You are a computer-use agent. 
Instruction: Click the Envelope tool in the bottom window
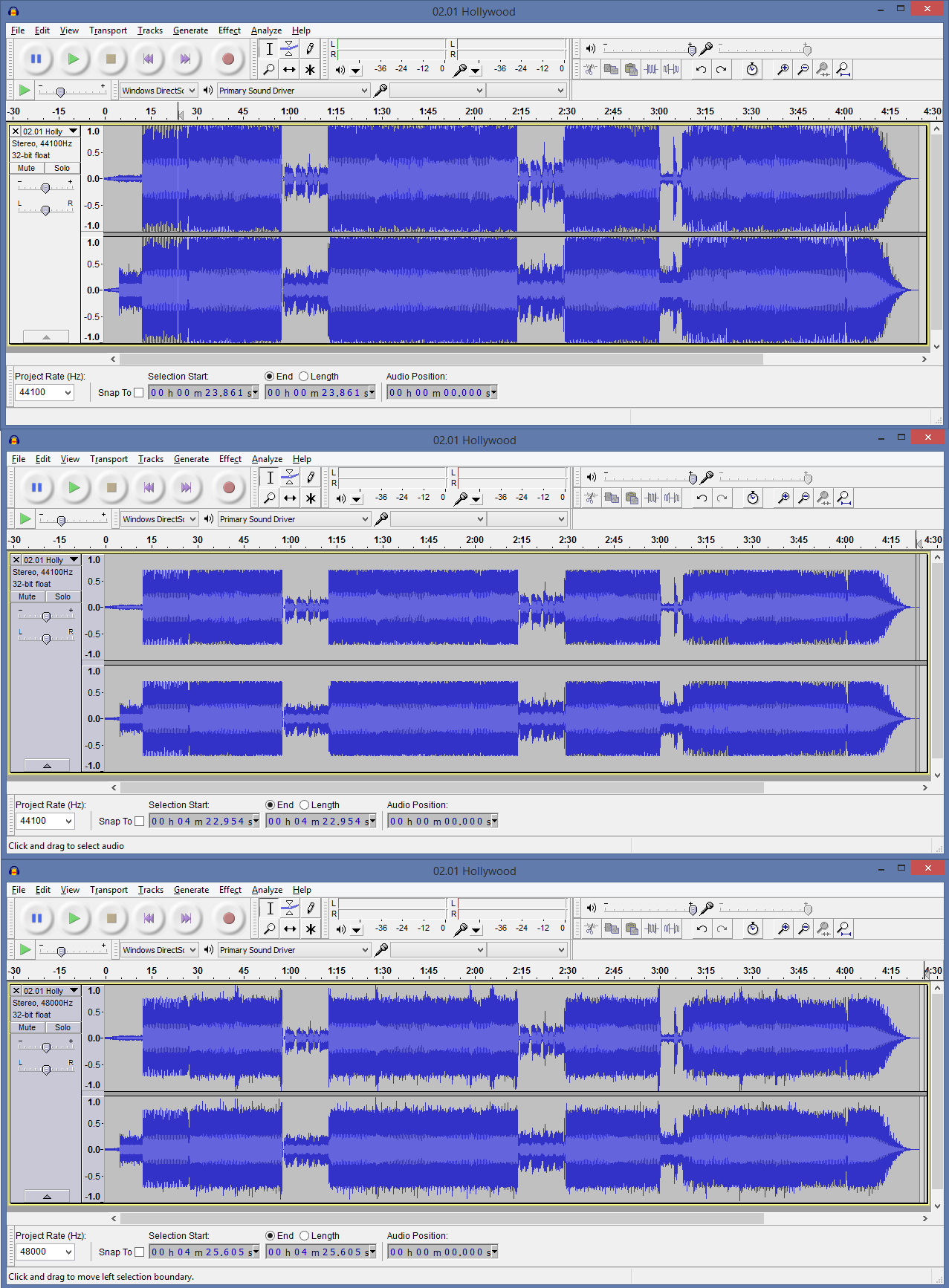coord(290,908)
